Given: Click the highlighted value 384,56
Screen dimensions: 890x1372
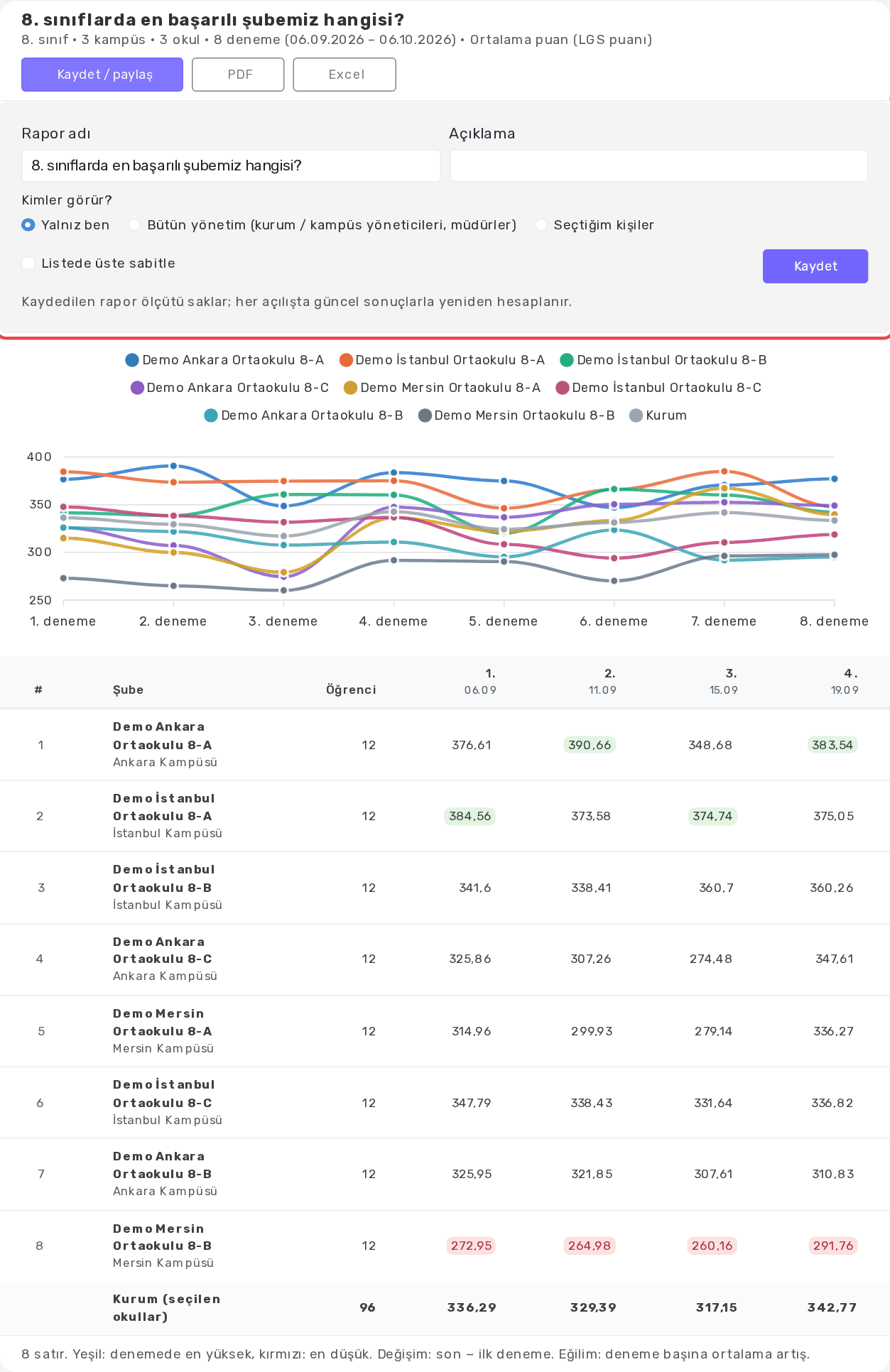Looking at the screenshot, I should (x=470, y=816).
